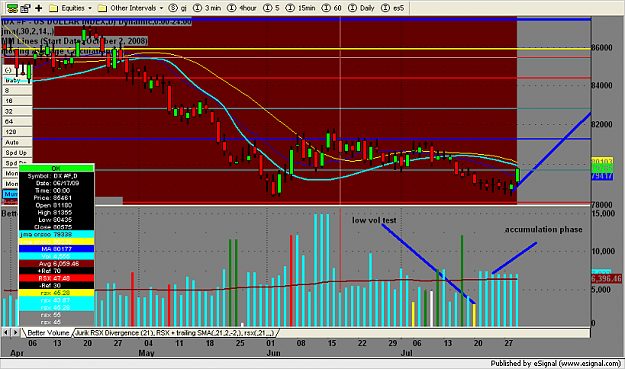The image size is (625, 369).
Task: Click the 'High 81355' data row
Action: click(x=56, y=212)
